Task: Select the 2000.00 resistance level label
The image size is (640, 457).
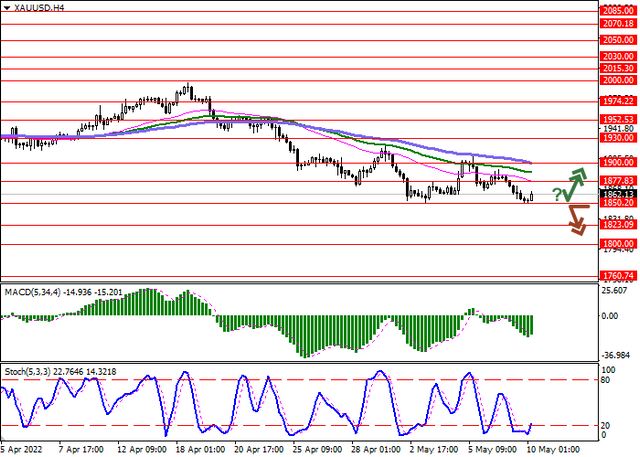Action: (619, 80)
